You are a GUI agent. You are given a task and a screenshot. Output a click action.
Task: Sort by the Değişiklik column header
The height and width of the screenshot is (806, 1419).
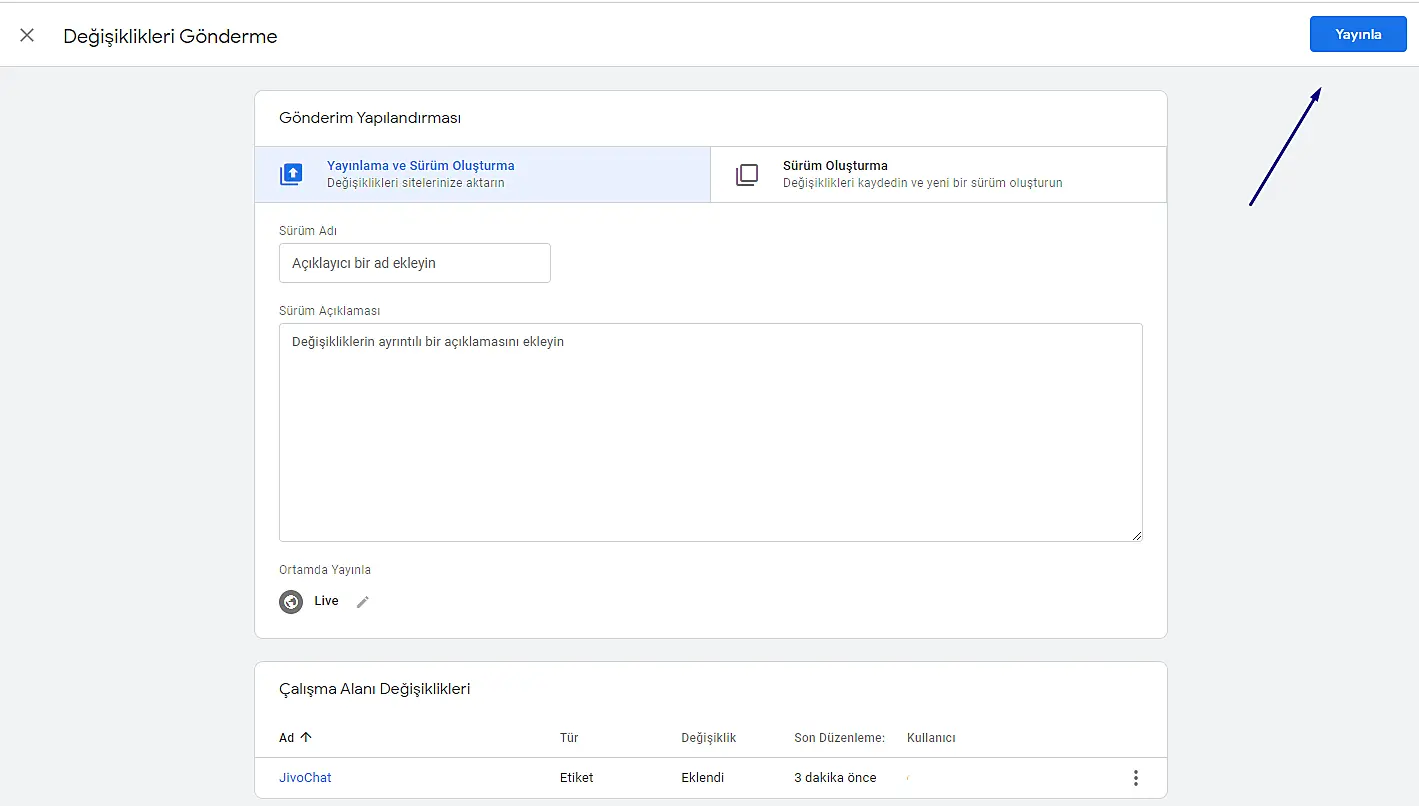708,738
